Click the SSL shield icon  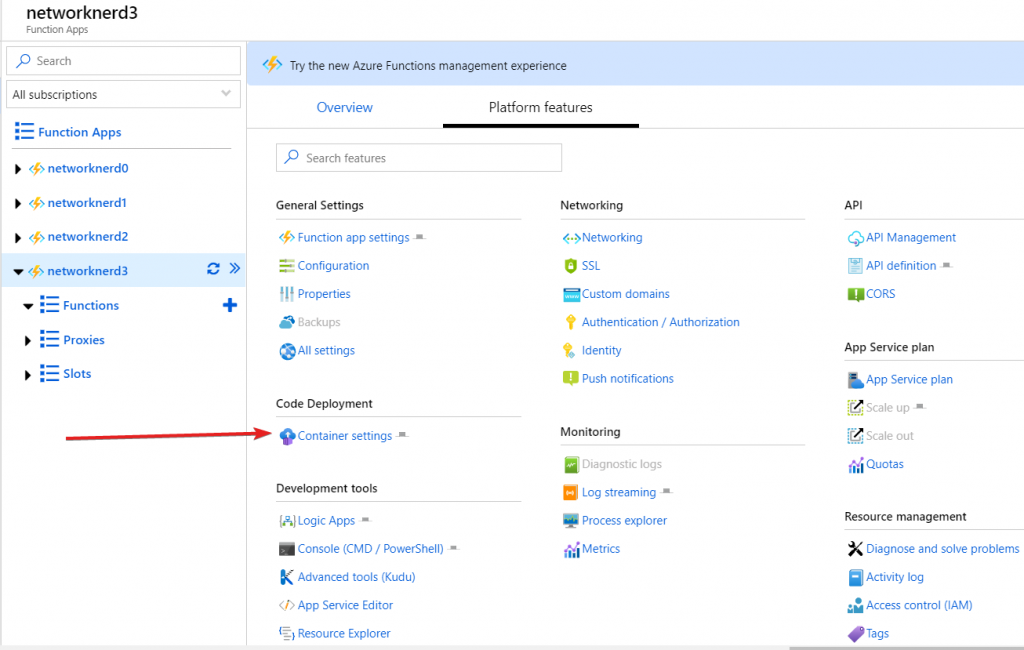point(571,266)
